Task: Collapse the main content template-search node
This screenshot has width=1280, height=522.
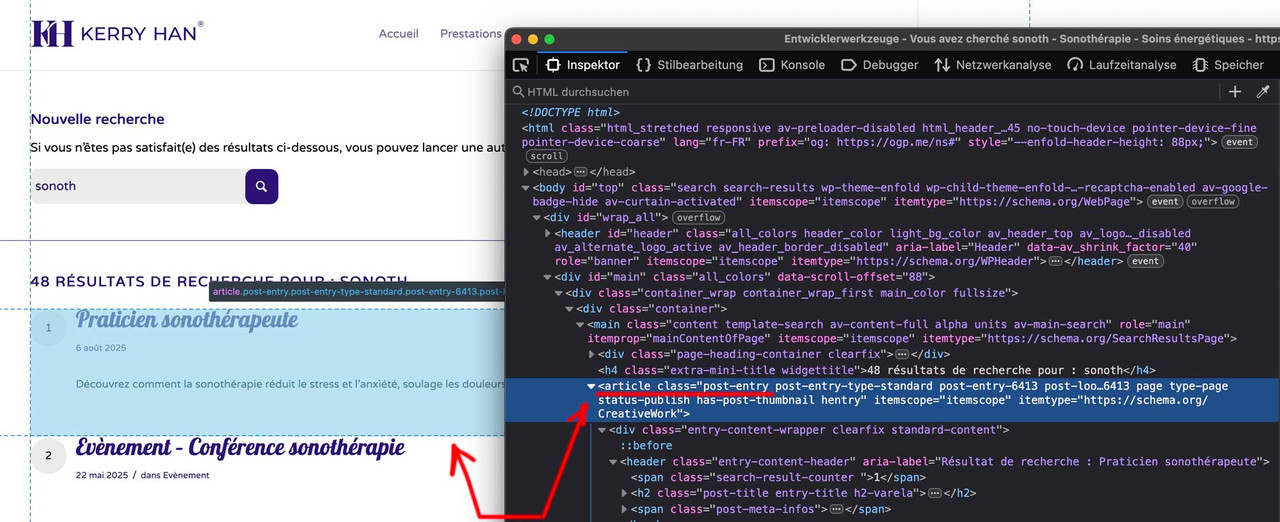Action: 581,325
